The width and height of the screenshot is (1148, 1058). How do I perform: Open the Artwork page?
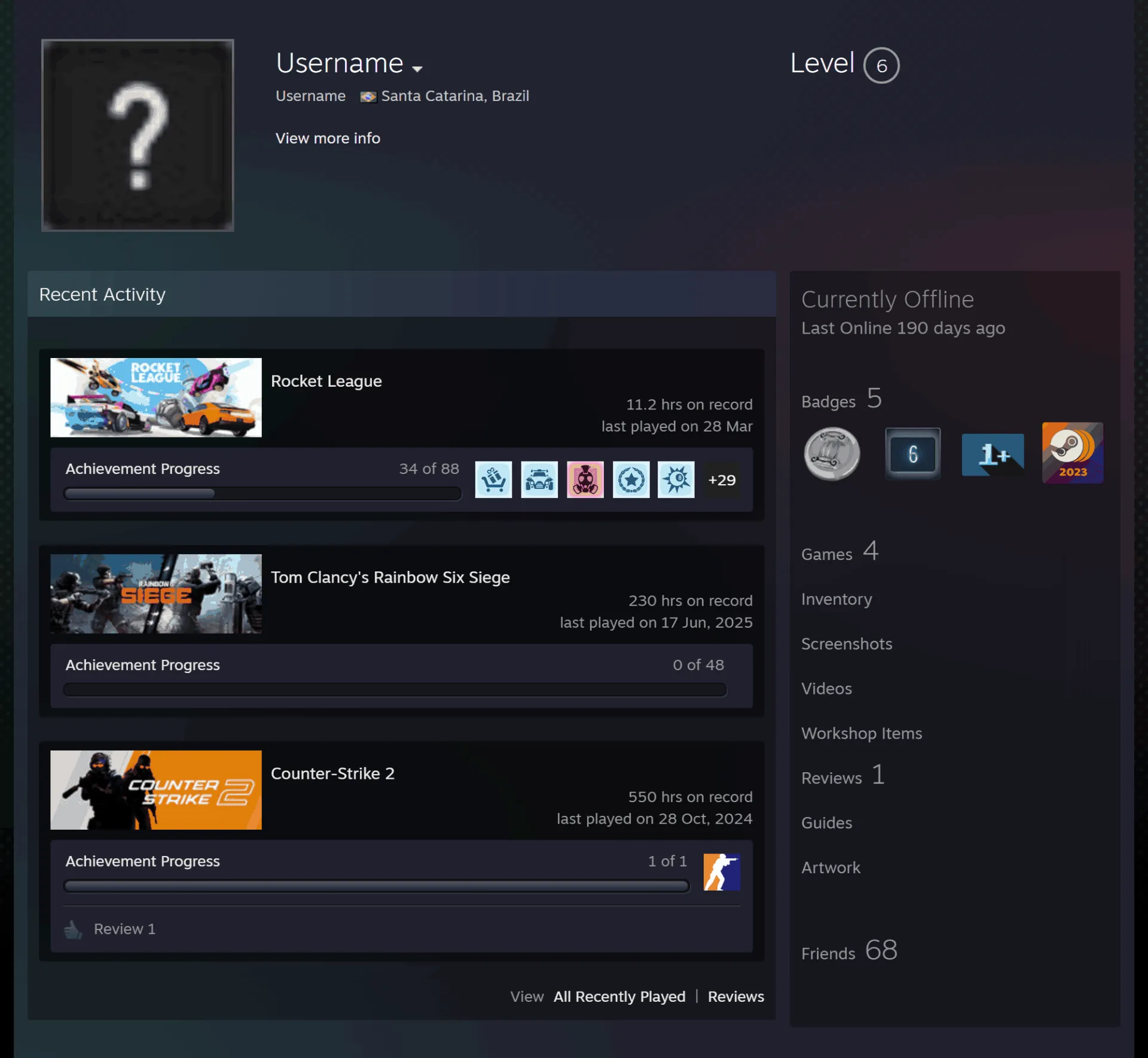(x=831, y=868)
